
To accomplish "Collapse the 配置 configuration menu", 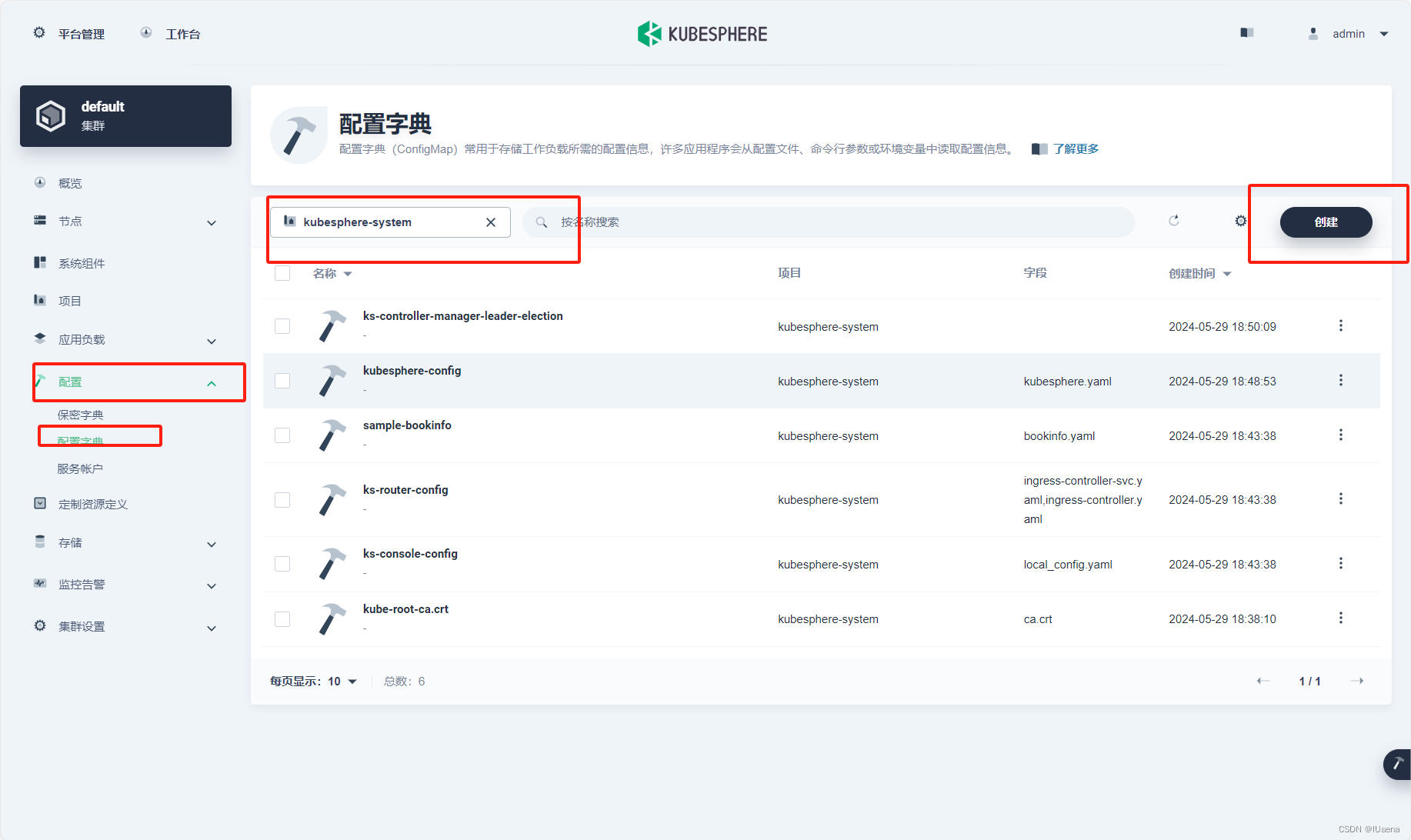I will 125,382.
